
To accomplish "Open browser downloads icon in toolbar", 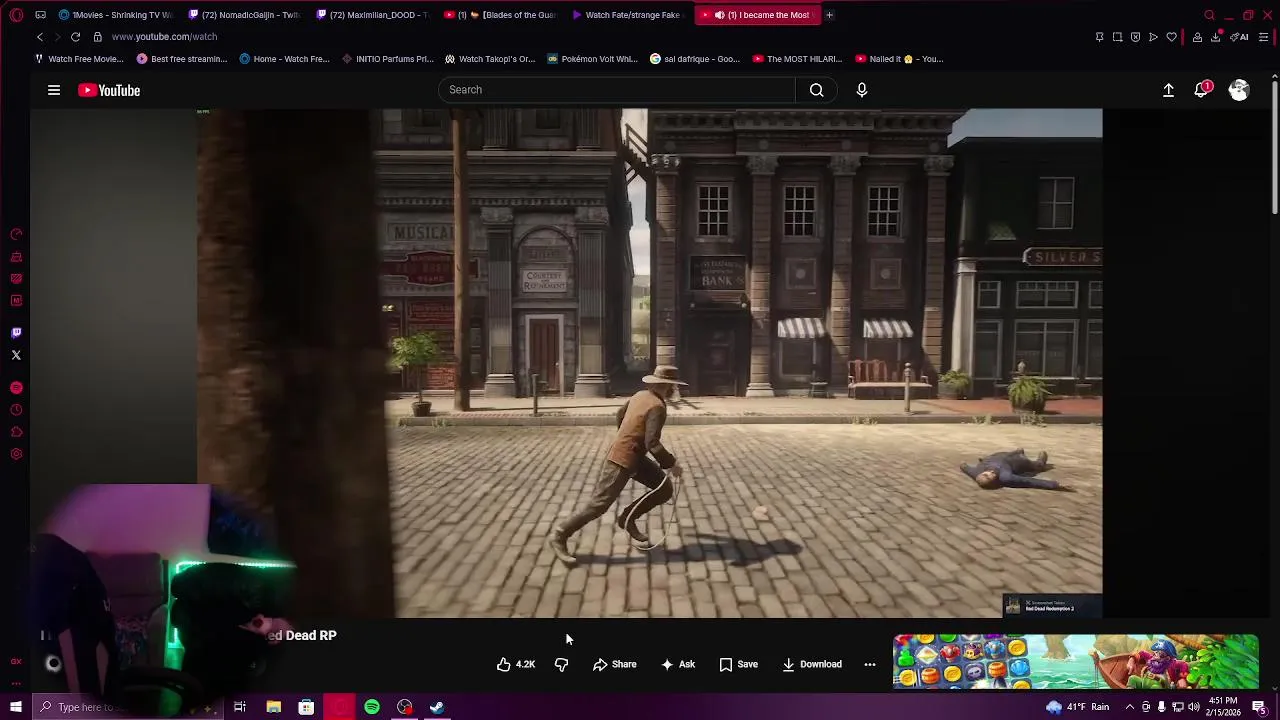I will (x=1216, y=37).
